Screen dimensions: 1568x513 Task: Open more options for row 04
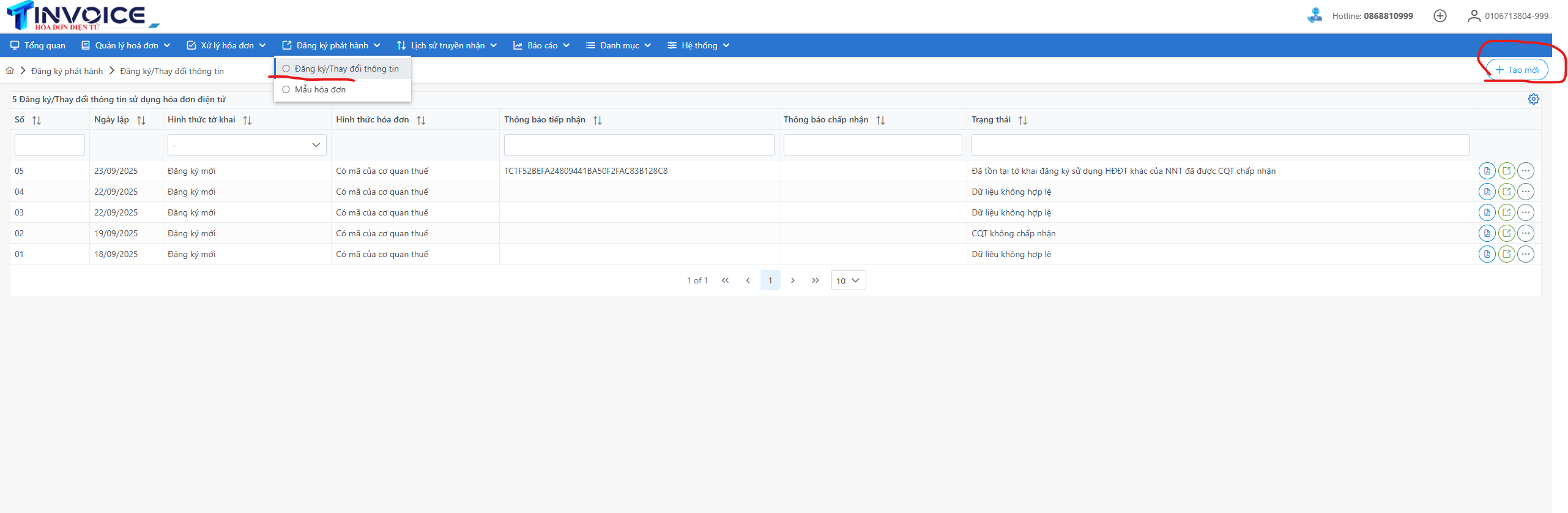click(x=1526, y=192)
